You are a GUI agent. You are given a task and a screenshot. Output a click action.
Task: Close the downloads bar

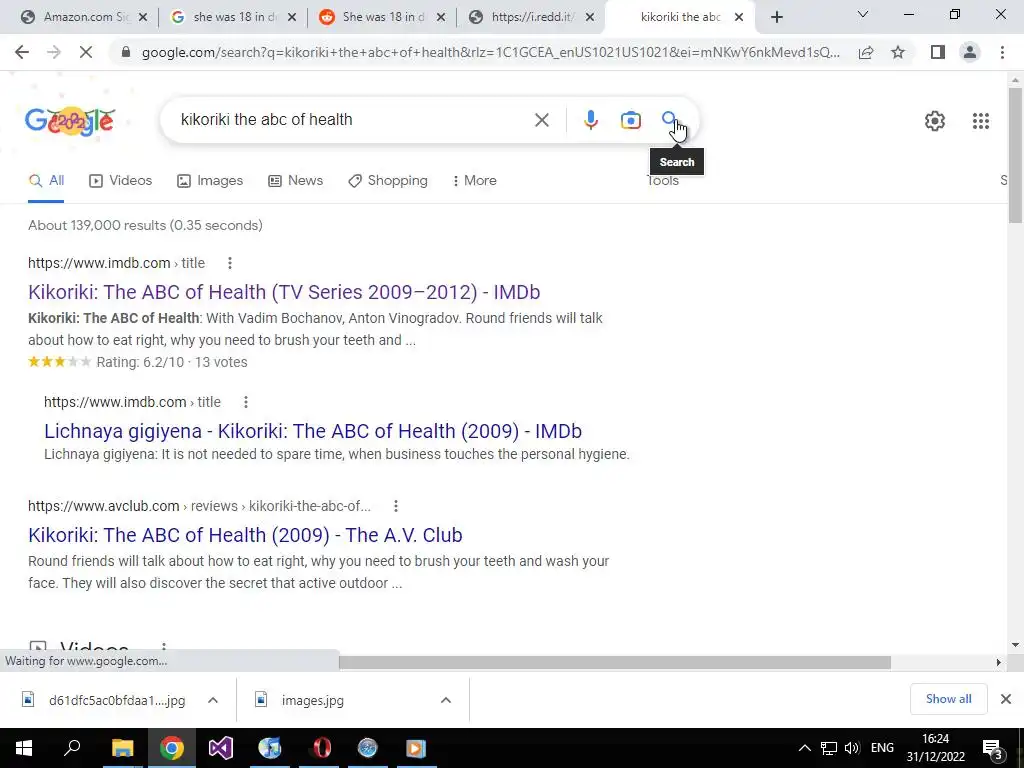1006,699
